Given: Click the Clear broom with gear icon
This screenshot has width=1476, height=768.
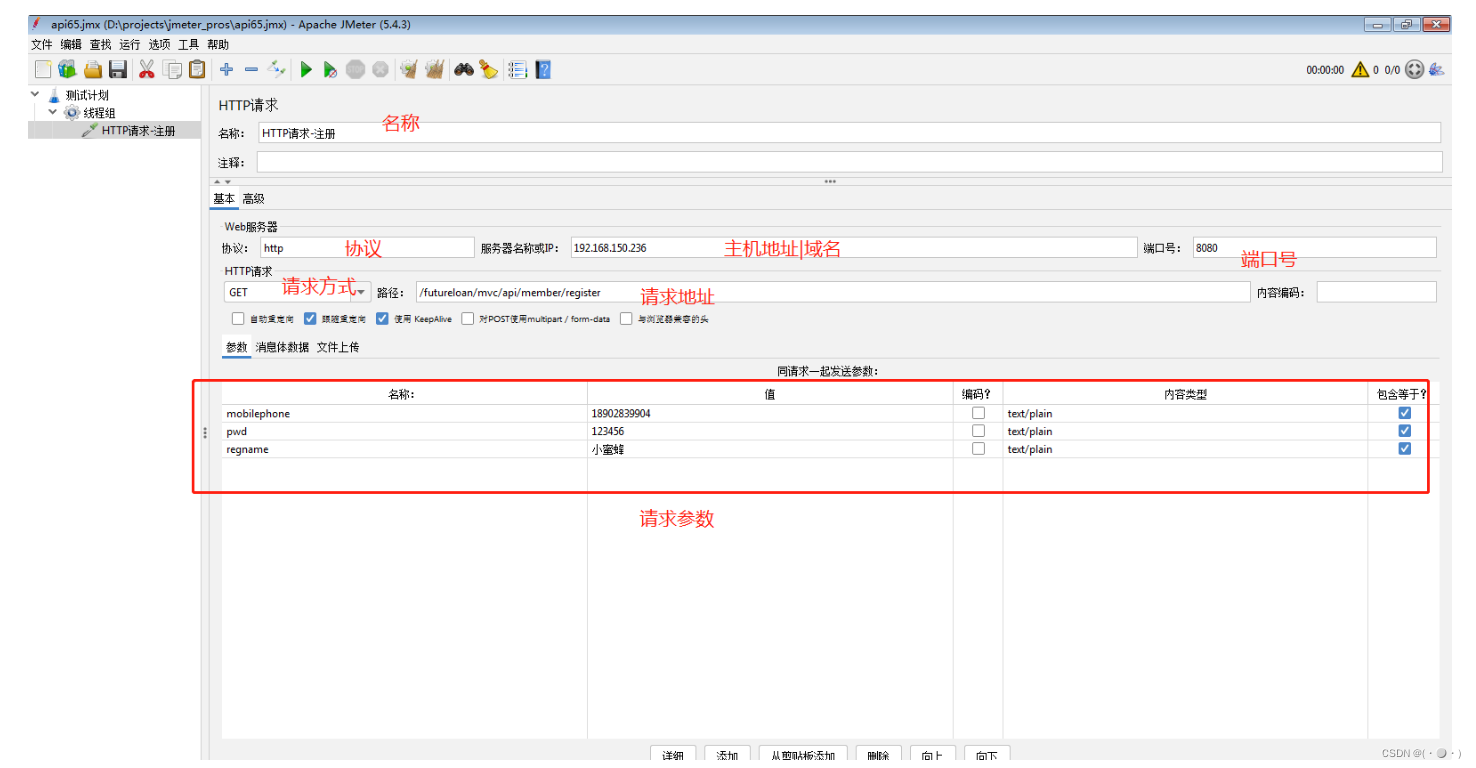Looking at the screenshot, I should (408, 69).
